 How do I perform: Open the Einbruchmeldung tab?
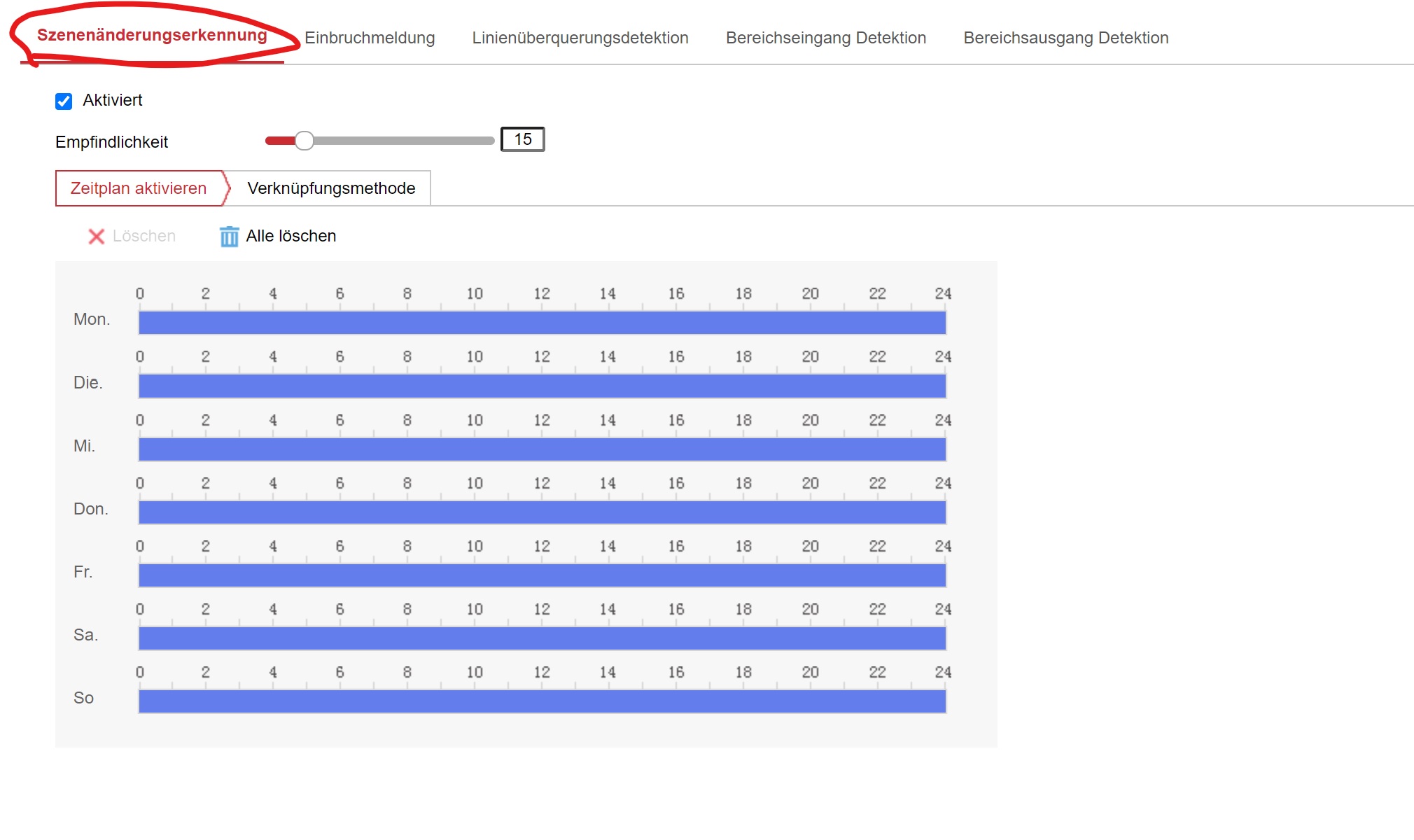(370, 38)
